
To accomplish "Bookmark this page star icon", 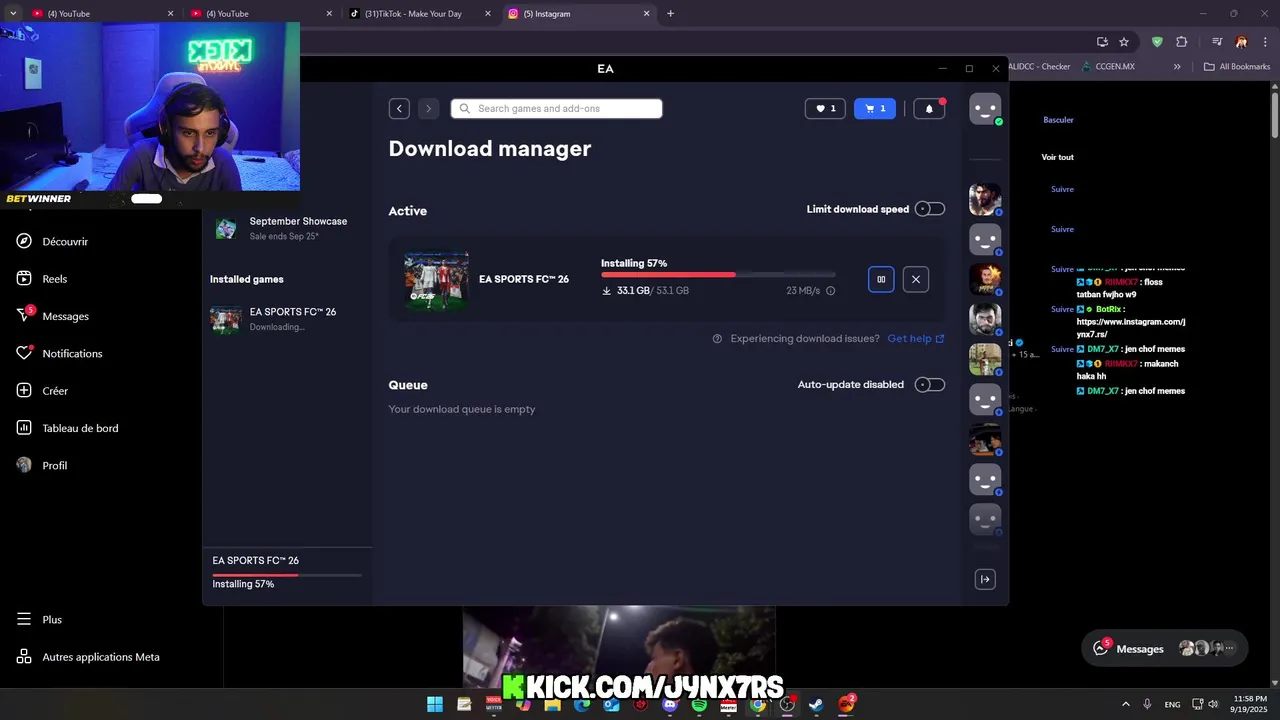I will point(1124,42).
